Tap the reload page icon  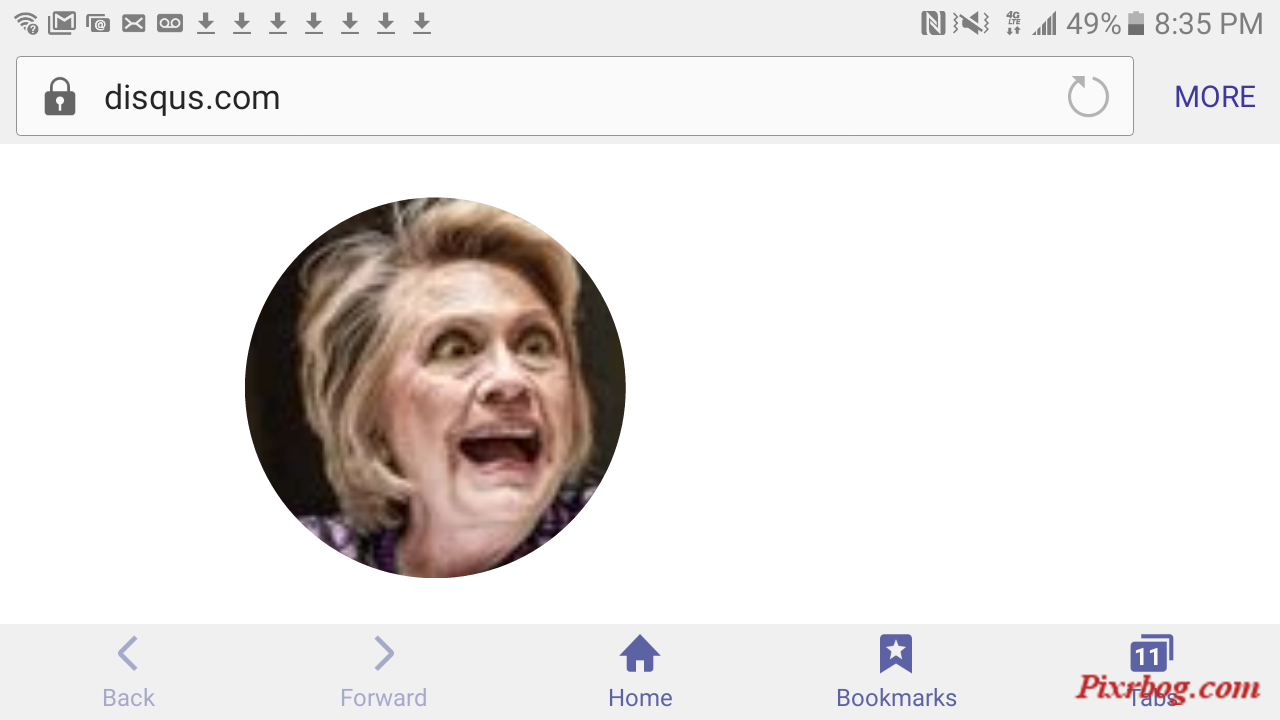pos(1088,97)
